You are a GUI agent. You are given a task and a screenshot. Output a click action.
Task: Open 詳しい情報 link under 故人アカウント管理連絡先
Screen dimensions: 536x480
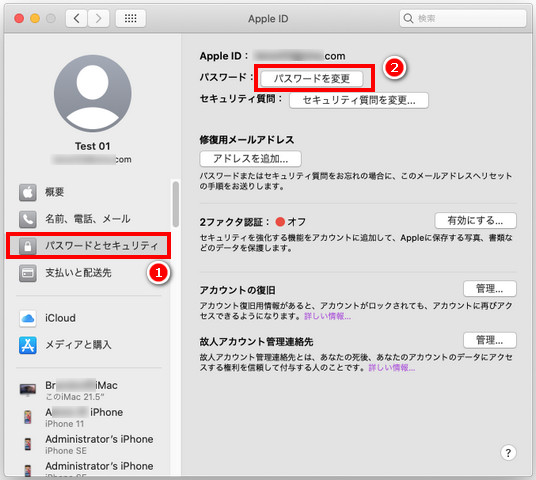tap(392, 368)
